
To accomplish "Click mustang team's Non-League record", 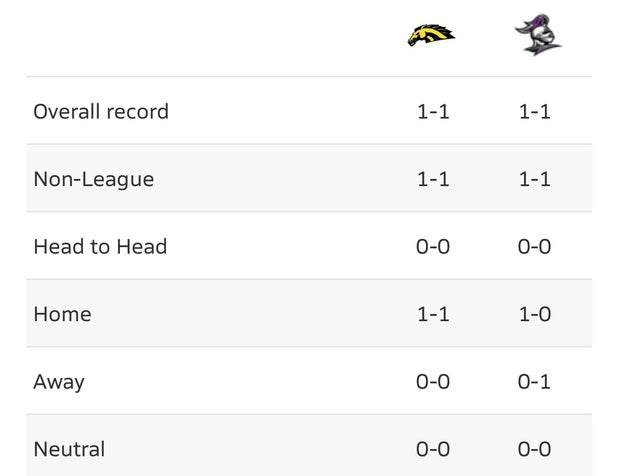I will tap(433, 179).
